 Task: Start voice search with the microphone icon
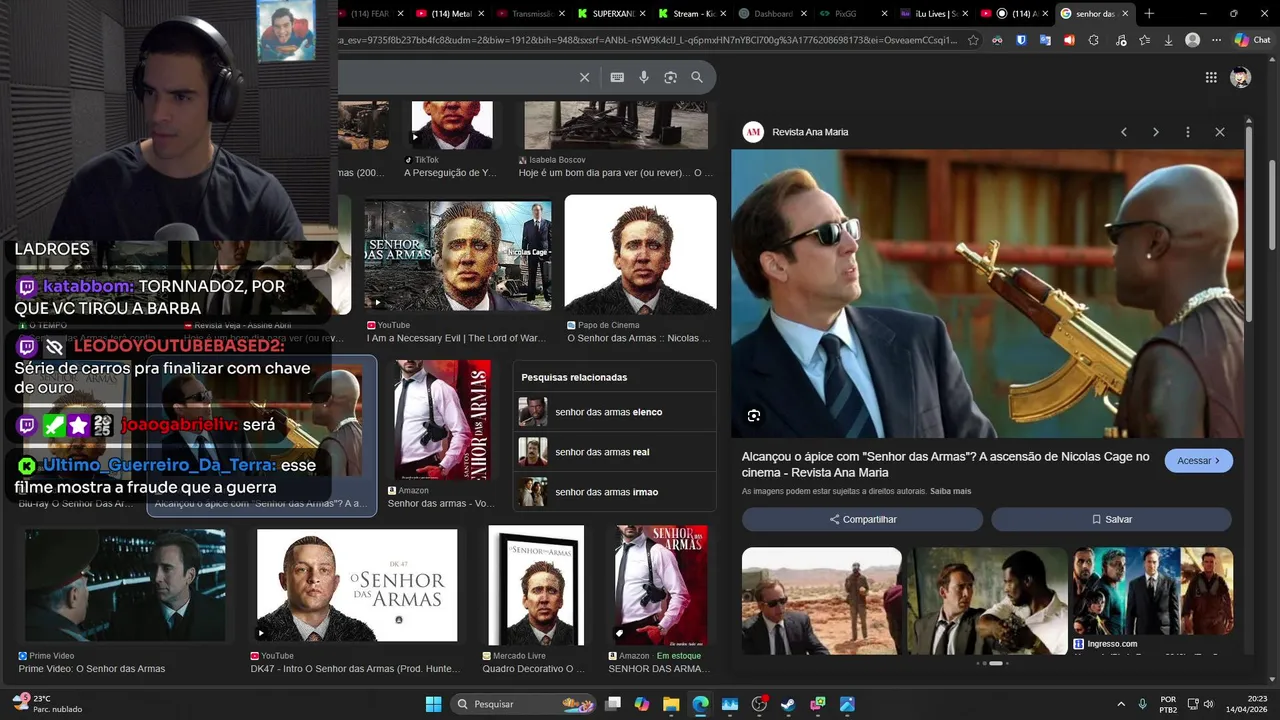coord(644,78)
